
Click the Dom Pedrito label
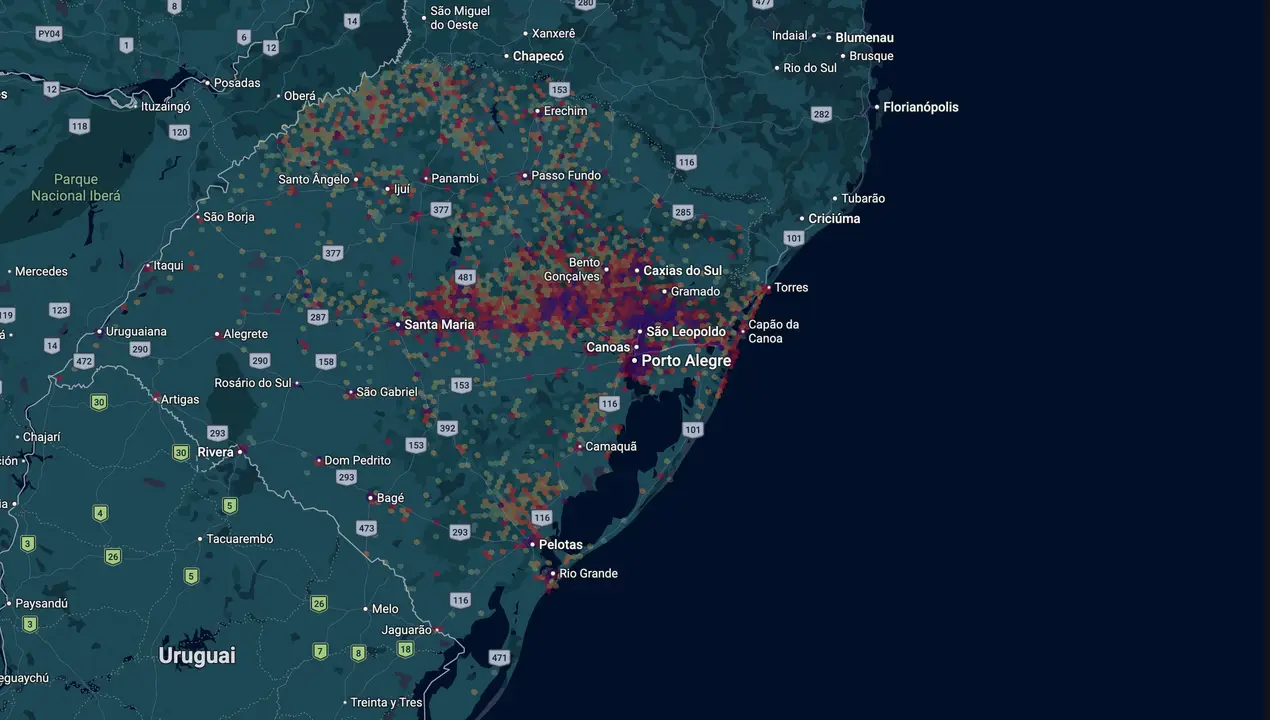click(357, 460)
